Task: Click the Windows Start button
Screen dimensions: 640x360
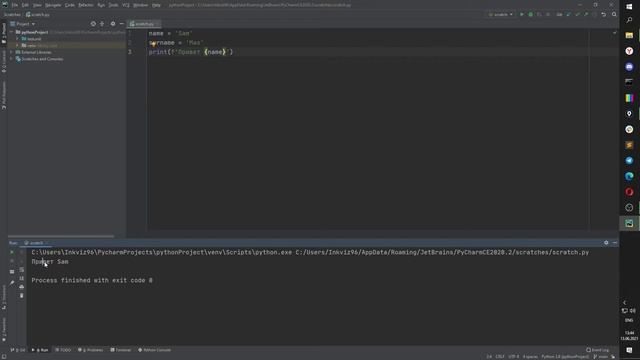Action: (629, 7)
